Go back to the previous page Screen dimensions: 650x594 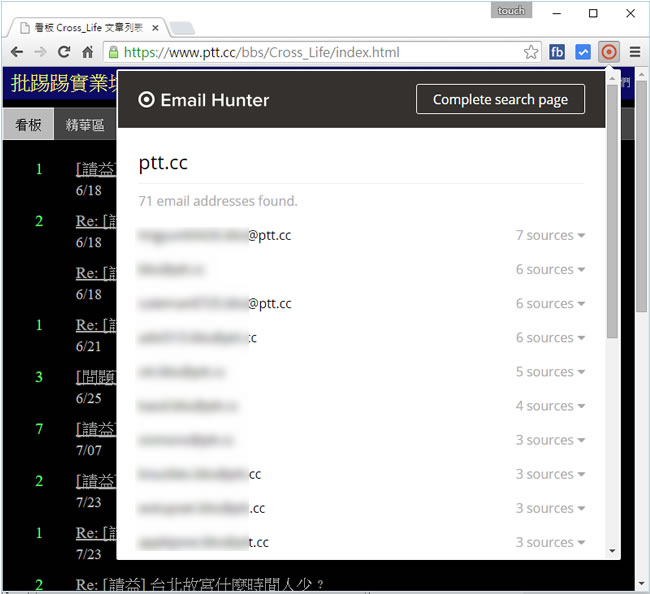pos(17,52)
